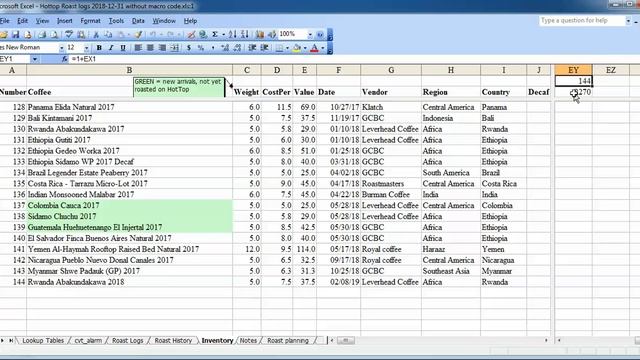The image size is (640, 360).
Task: Open the Name Box dropdown arrow
Action: pos(35,59)
